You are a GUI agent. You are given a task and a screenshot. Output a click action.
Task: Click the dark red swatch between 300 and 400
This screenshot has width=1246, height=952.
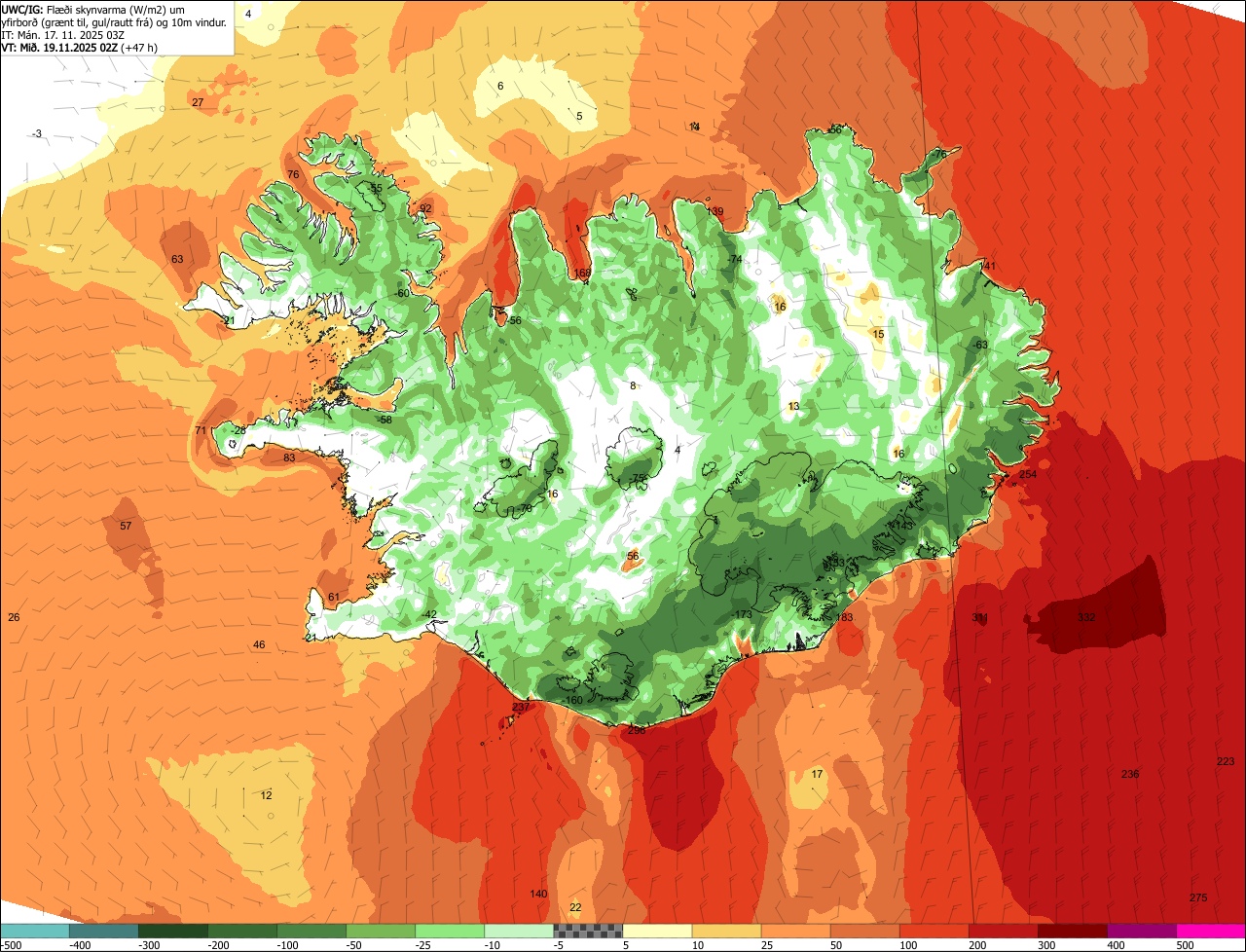pos(1072,931)
